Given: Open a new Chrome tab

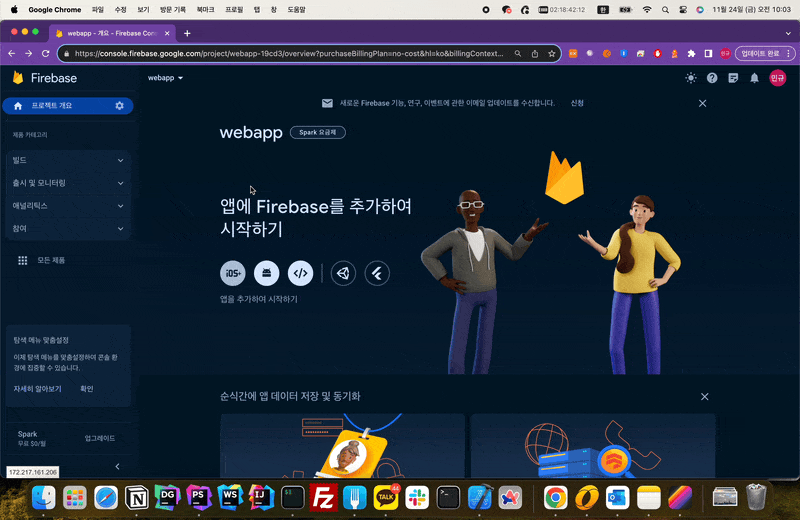Looking at the screenshot, I should click(187, 33).
